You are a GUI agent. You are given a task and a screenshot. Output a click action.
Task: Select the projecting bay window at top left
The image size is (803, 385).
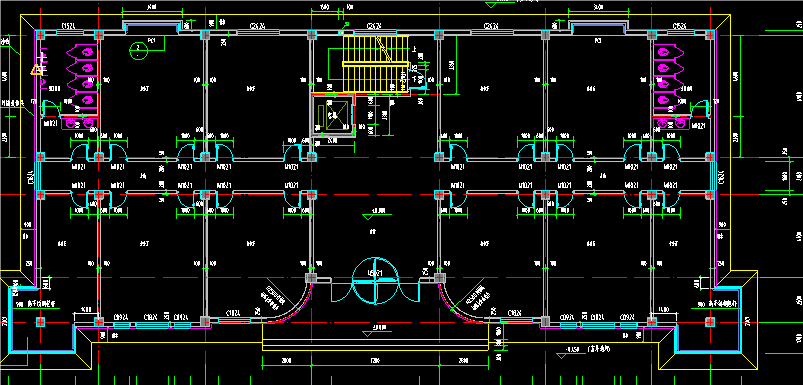152,29
